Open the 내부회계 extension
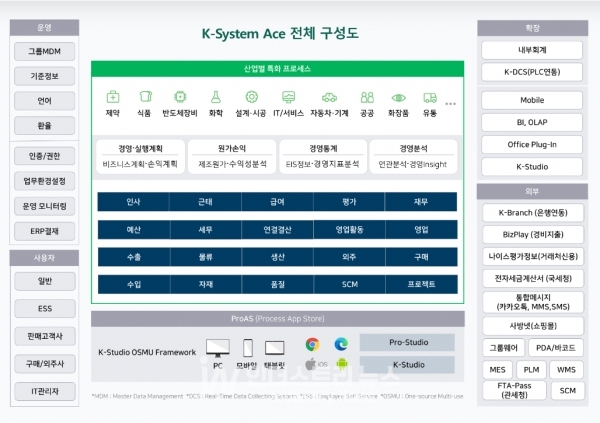The height and width of the screenshot is (423, 600). click(532, 50)
